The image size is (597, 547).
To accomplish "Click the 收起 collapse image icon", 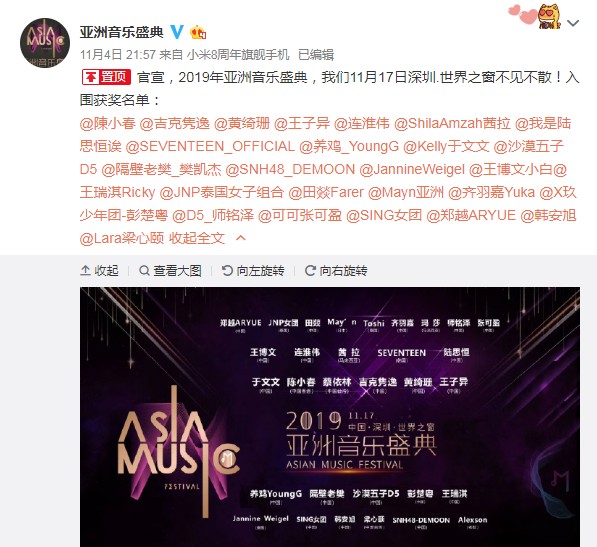I will [85, 271].
